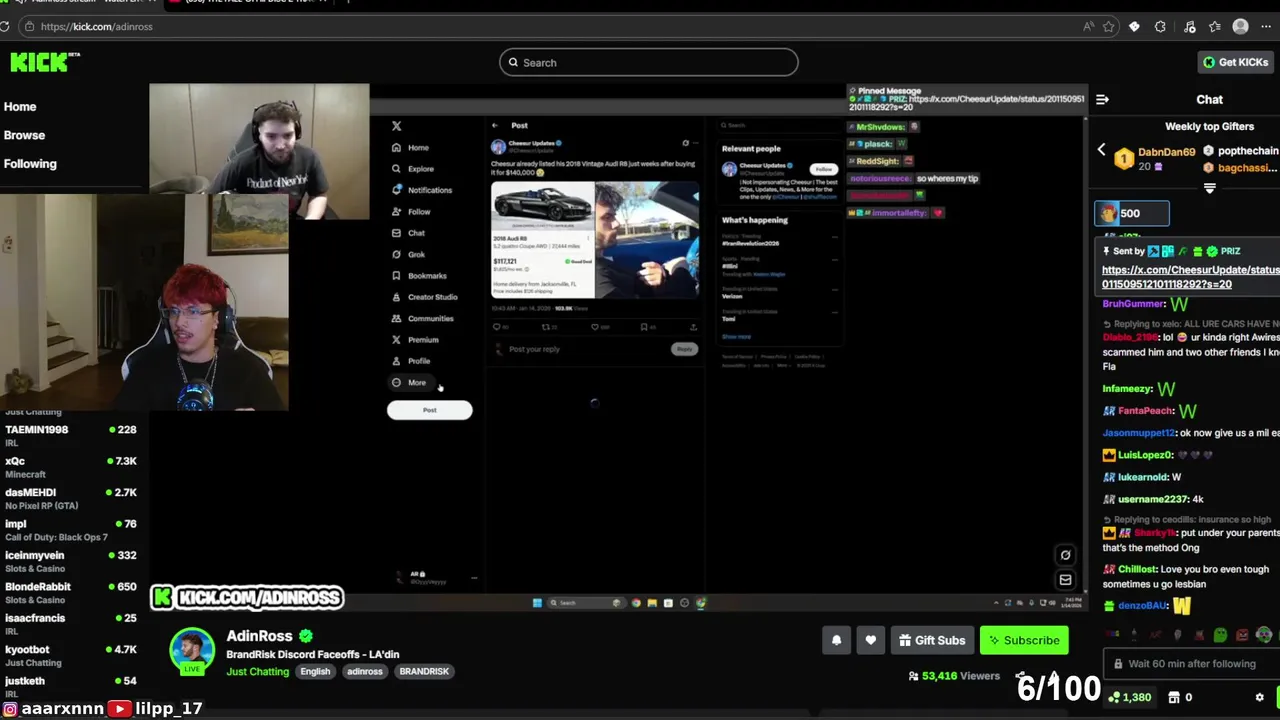Open impl channel in sidebar
The height and width of the screenshot is (720, 1280).
(70, 530)
